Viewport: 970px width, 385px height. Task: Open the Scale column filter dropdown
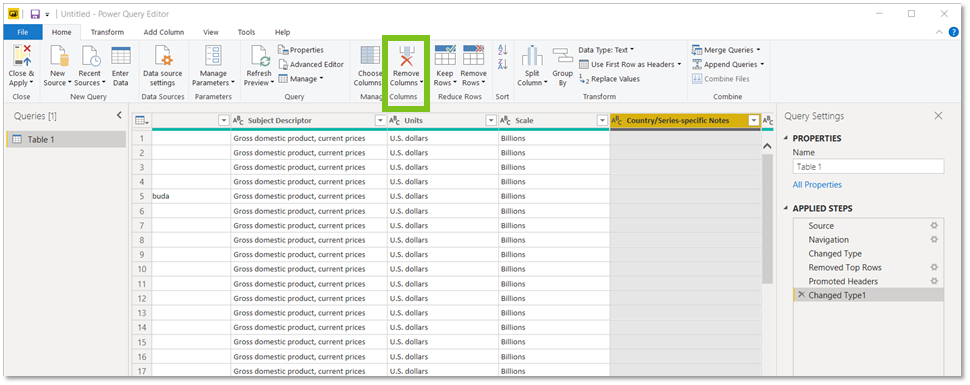[602, 121]
